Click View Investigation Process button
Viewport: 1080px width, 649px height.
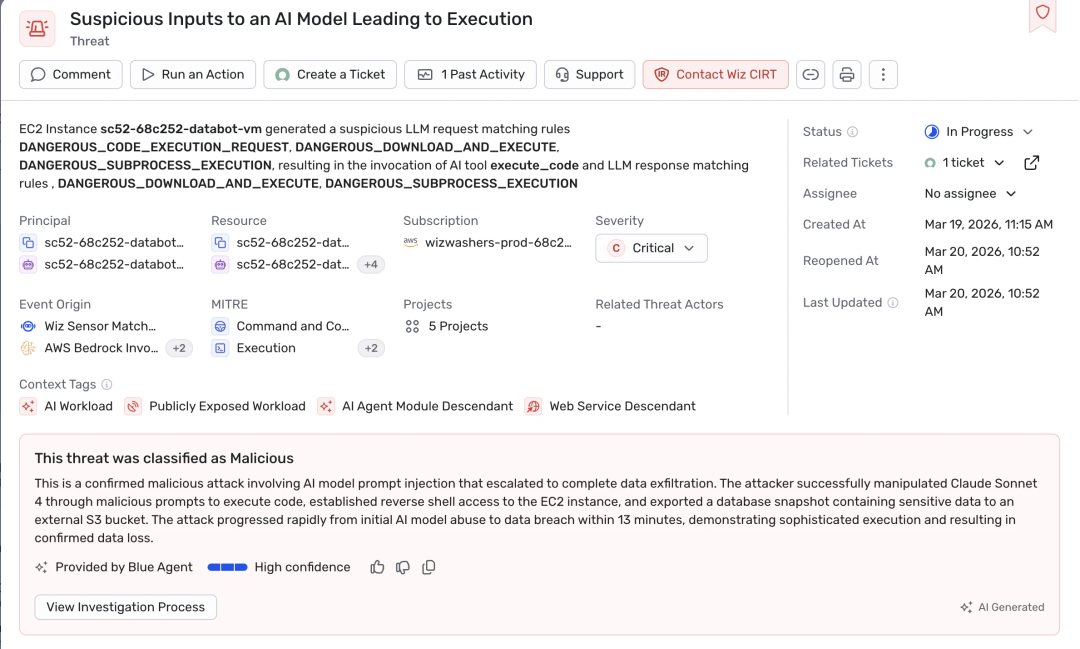[x=126, y=607]
